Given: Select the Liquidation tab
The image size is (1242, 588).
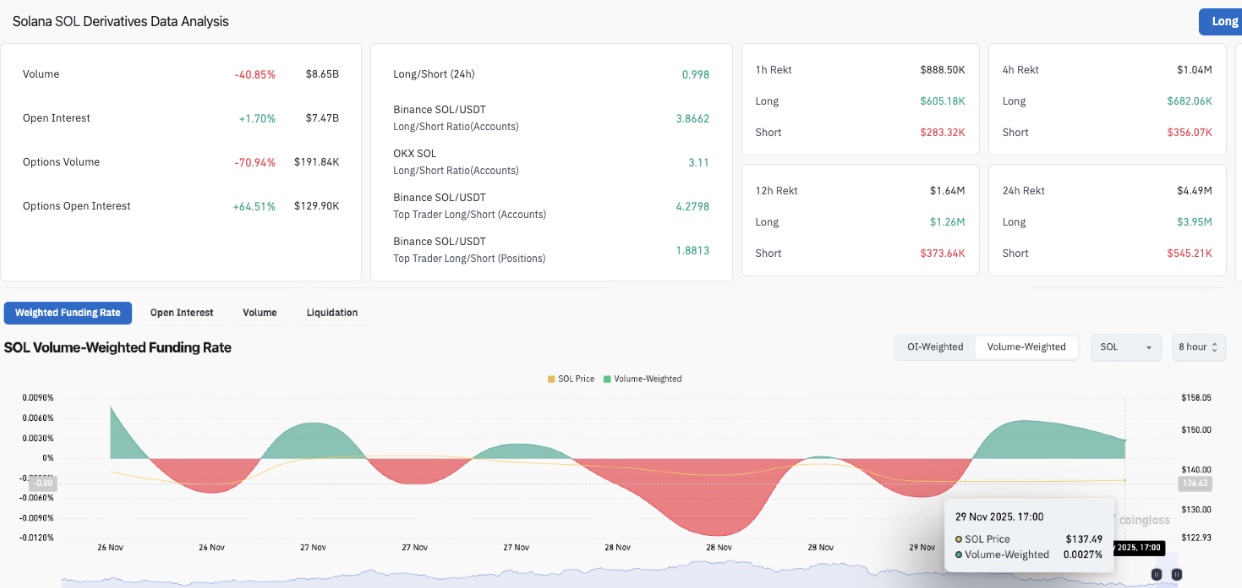Looking at the screenshot, I should 332,313.
